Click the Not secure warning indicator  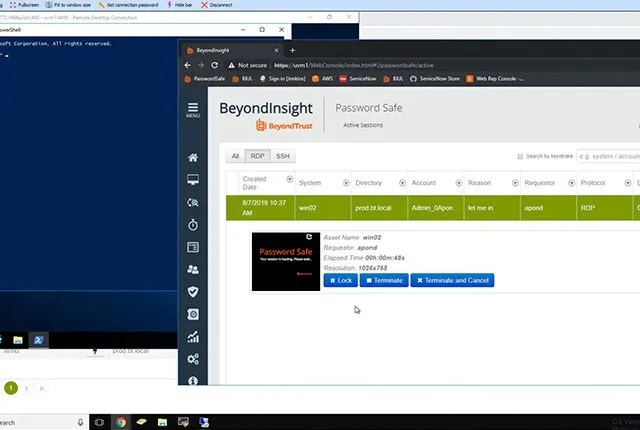click(x=247, y=65)
